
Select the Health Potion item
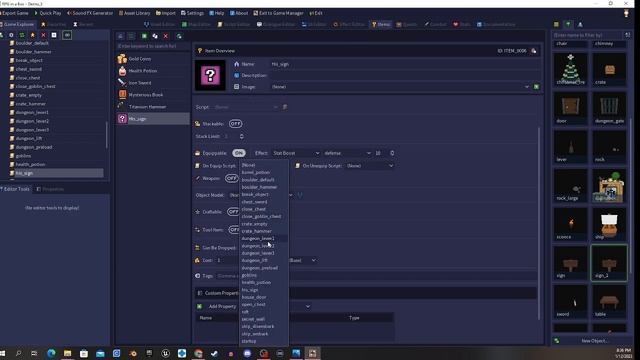pos(153,71)
